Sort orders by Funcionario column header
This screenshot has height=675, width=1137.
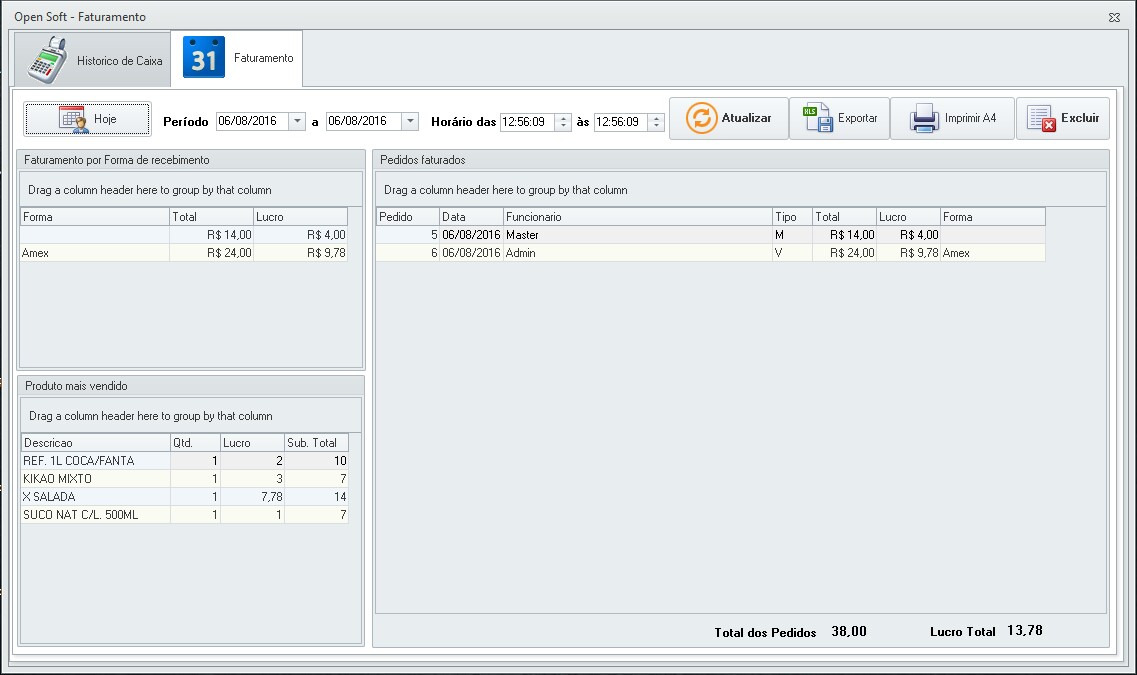[636, 217]
